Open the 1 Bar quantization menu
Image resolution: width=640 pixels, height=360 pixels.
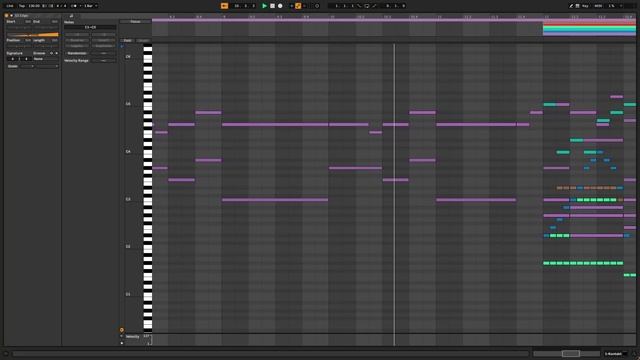pos(91,6)
